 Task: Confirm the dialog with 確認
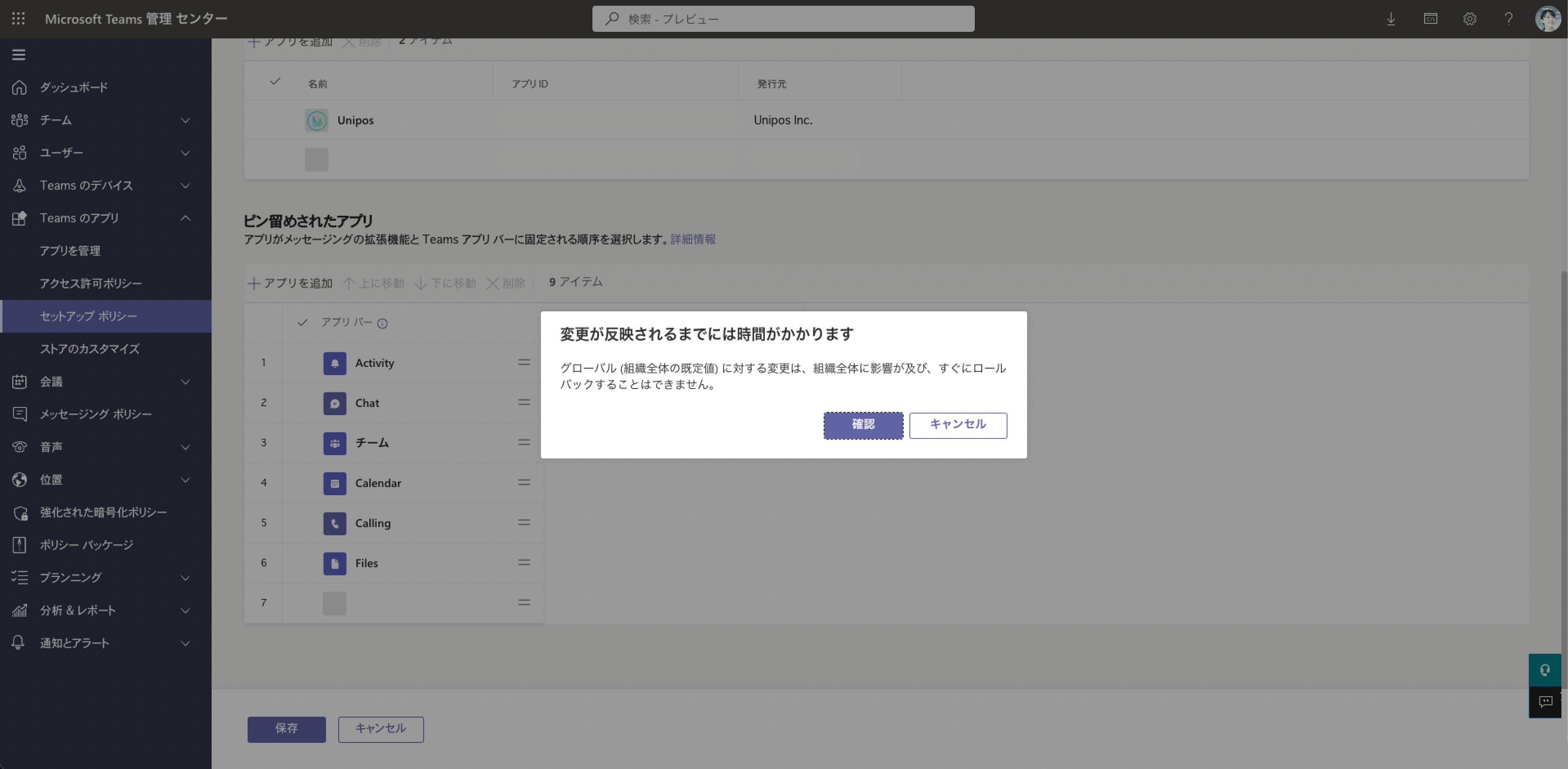click(x=863, y=425)
